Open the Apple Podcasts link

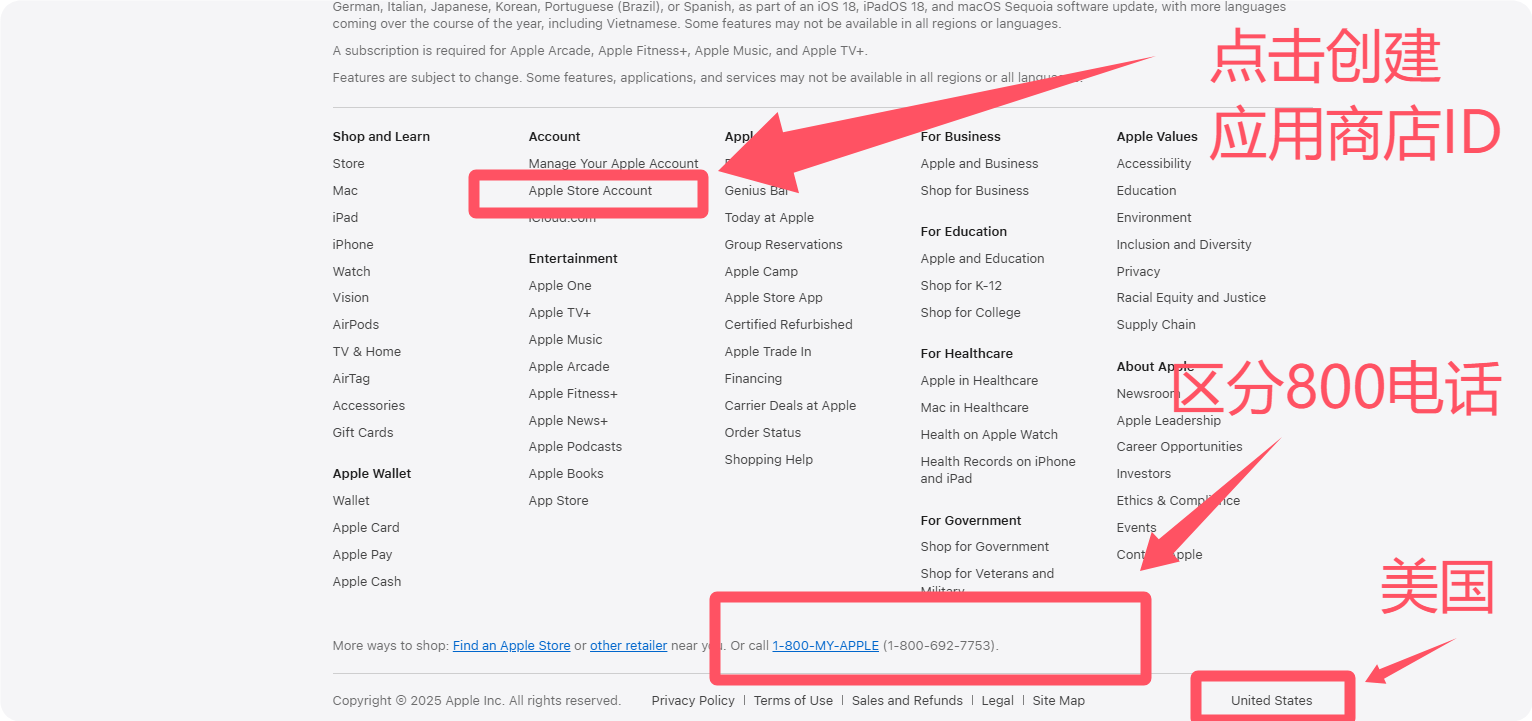point(575,447)
